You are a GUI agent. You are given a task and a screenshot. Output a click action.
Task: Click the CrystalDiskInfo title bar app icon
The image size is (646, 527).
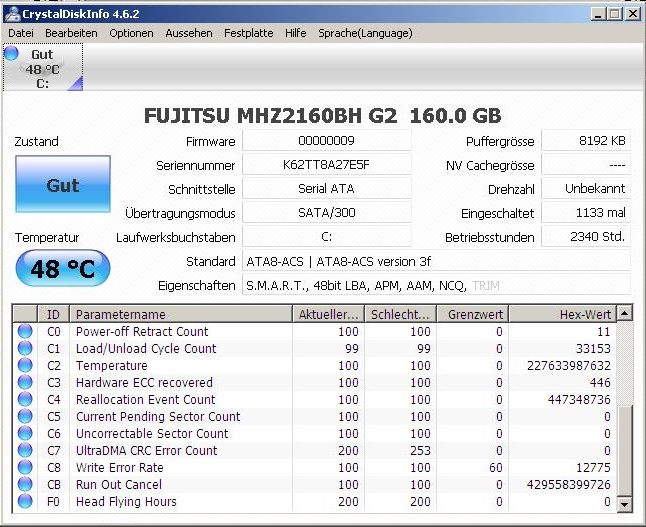click(x=12, y=14)
